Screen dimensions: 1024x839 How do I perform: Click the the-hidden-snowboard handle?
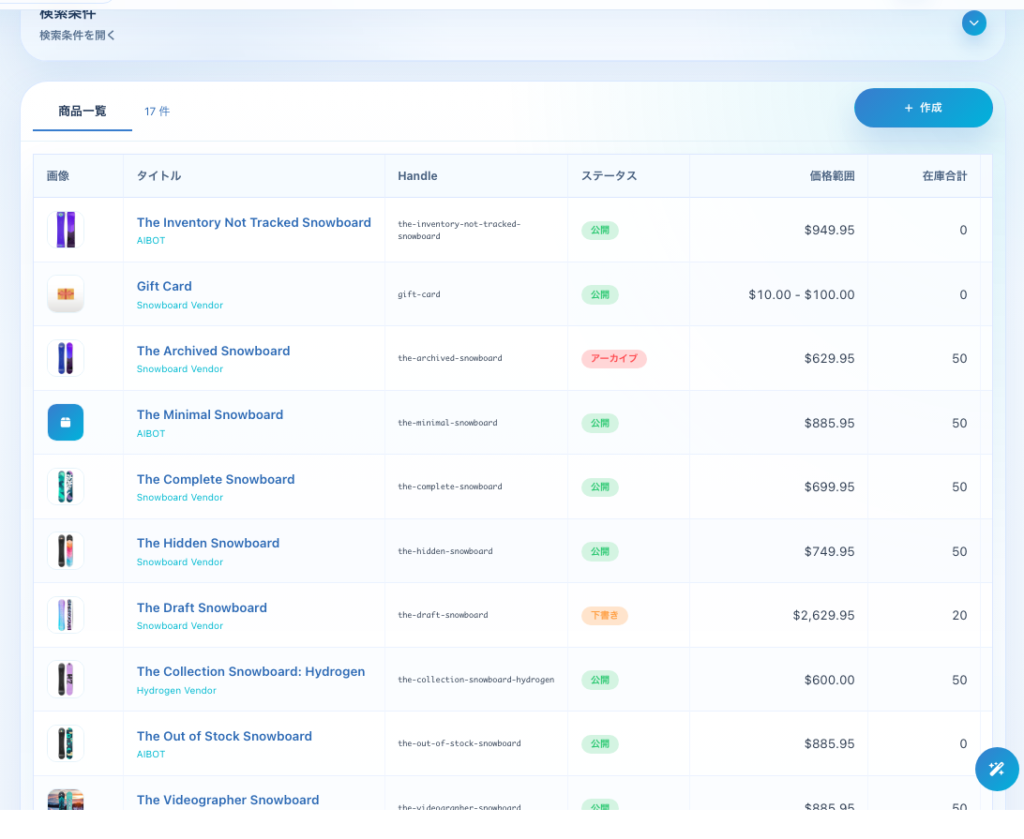point(445,551)
